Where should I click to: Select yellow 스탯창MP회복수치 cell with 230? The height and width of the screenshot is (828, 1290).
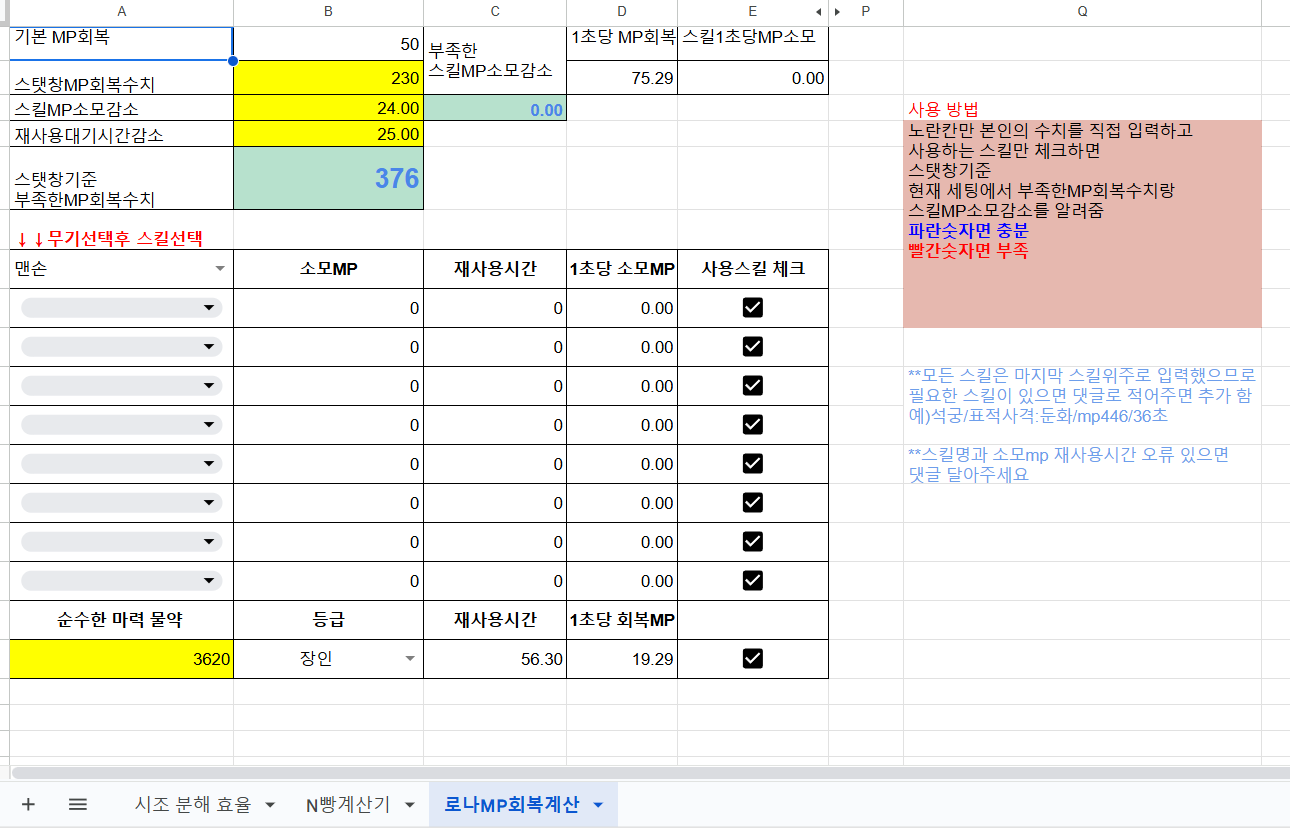329,78
